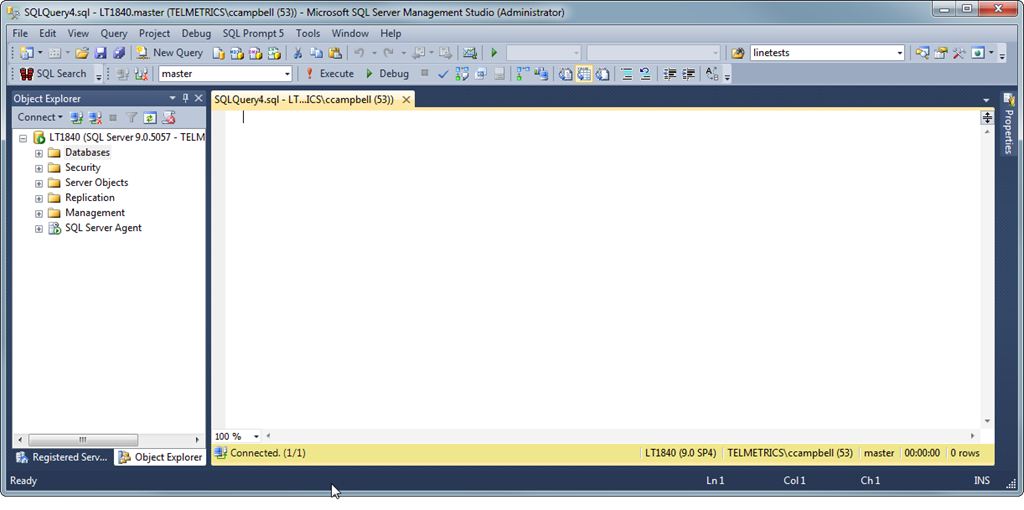The height and width of the screenshot is (510, 1024).
Task: Click the Save icon in the toolbar
Action: pos(101,53)
